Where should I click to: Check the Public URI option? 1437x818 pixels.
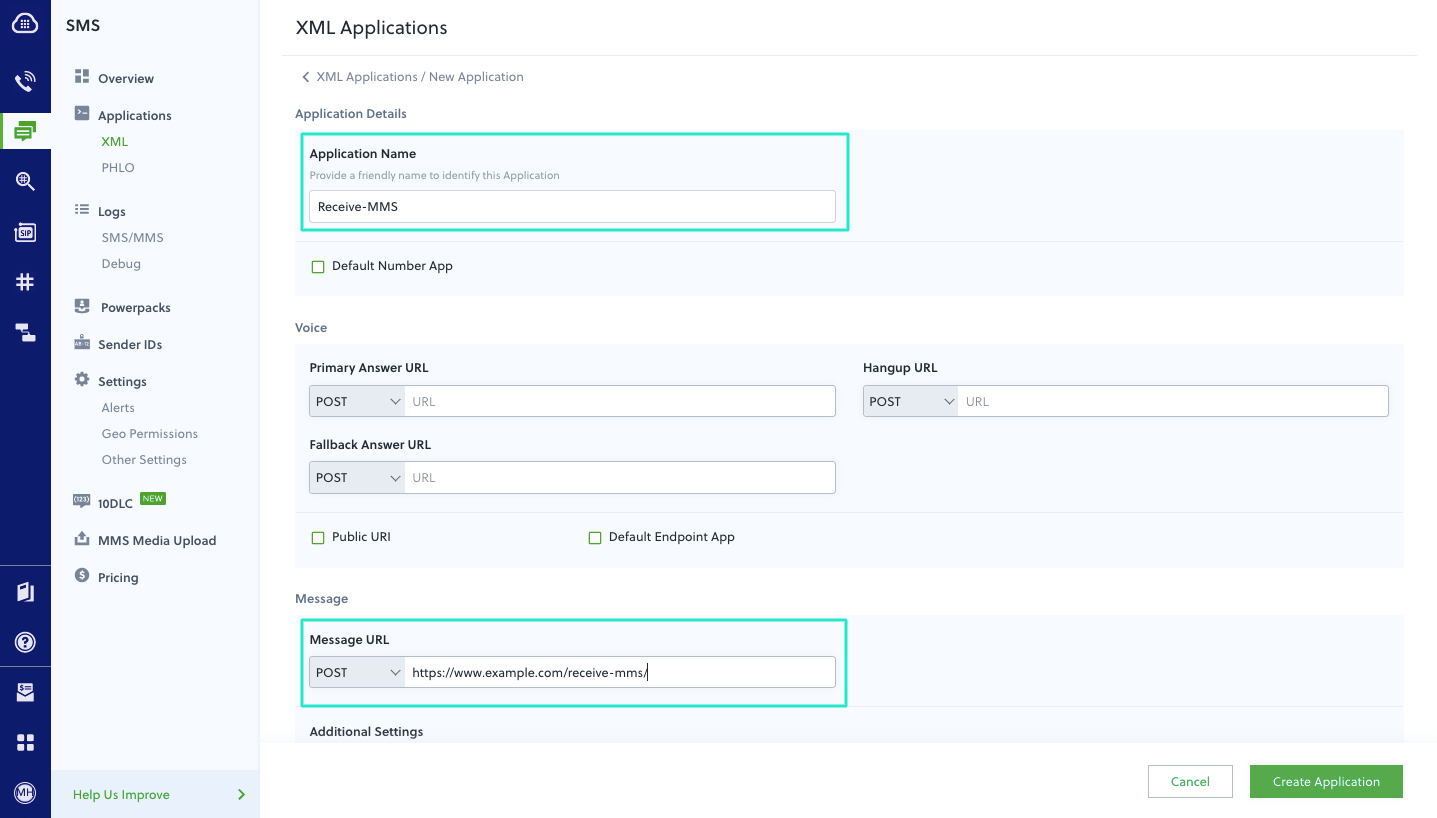pyautogui.click(x=318, y=537)
